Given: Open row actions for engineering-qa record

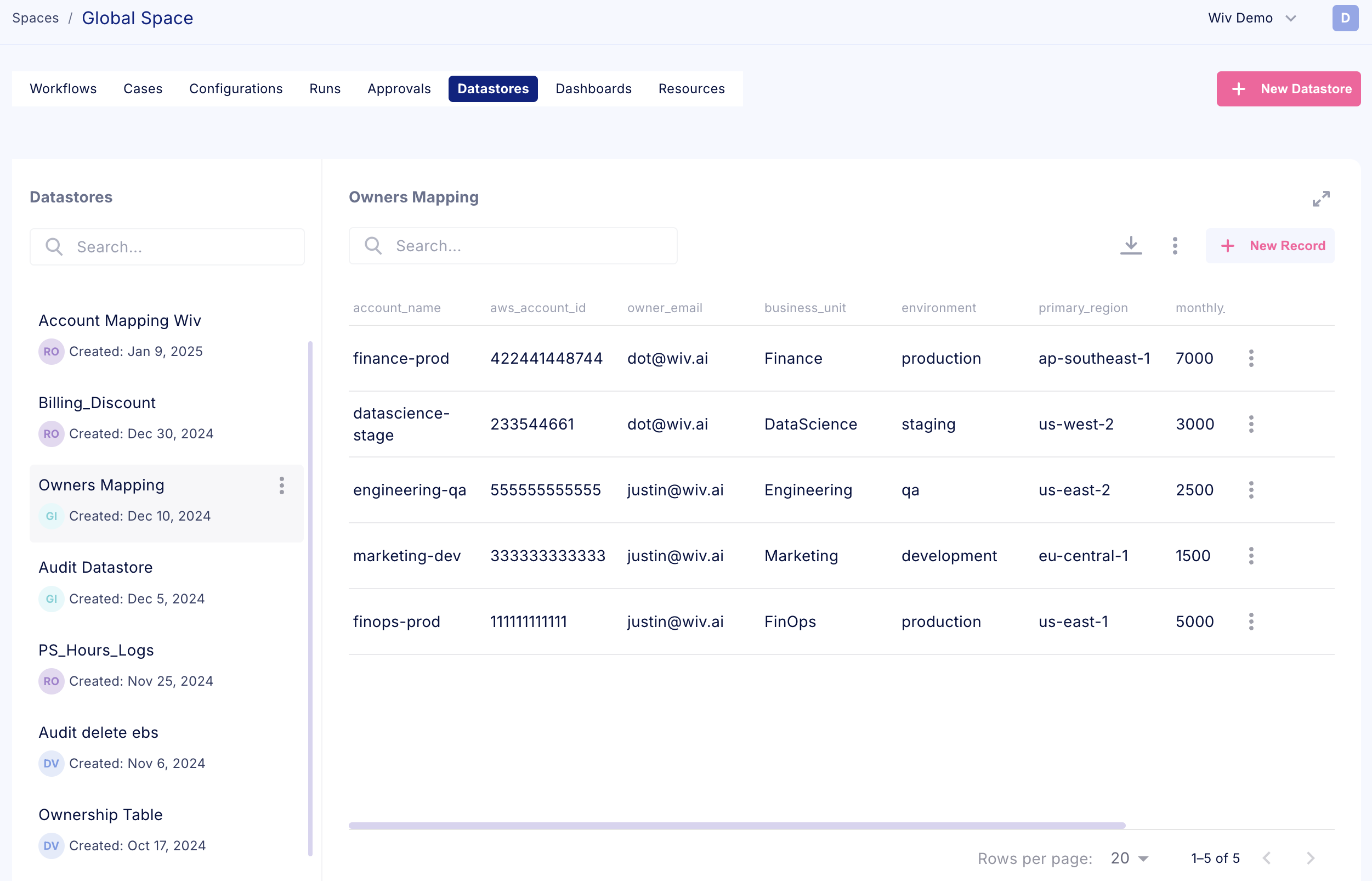Looking at the screenshot, I should (x=1251, y=490).
